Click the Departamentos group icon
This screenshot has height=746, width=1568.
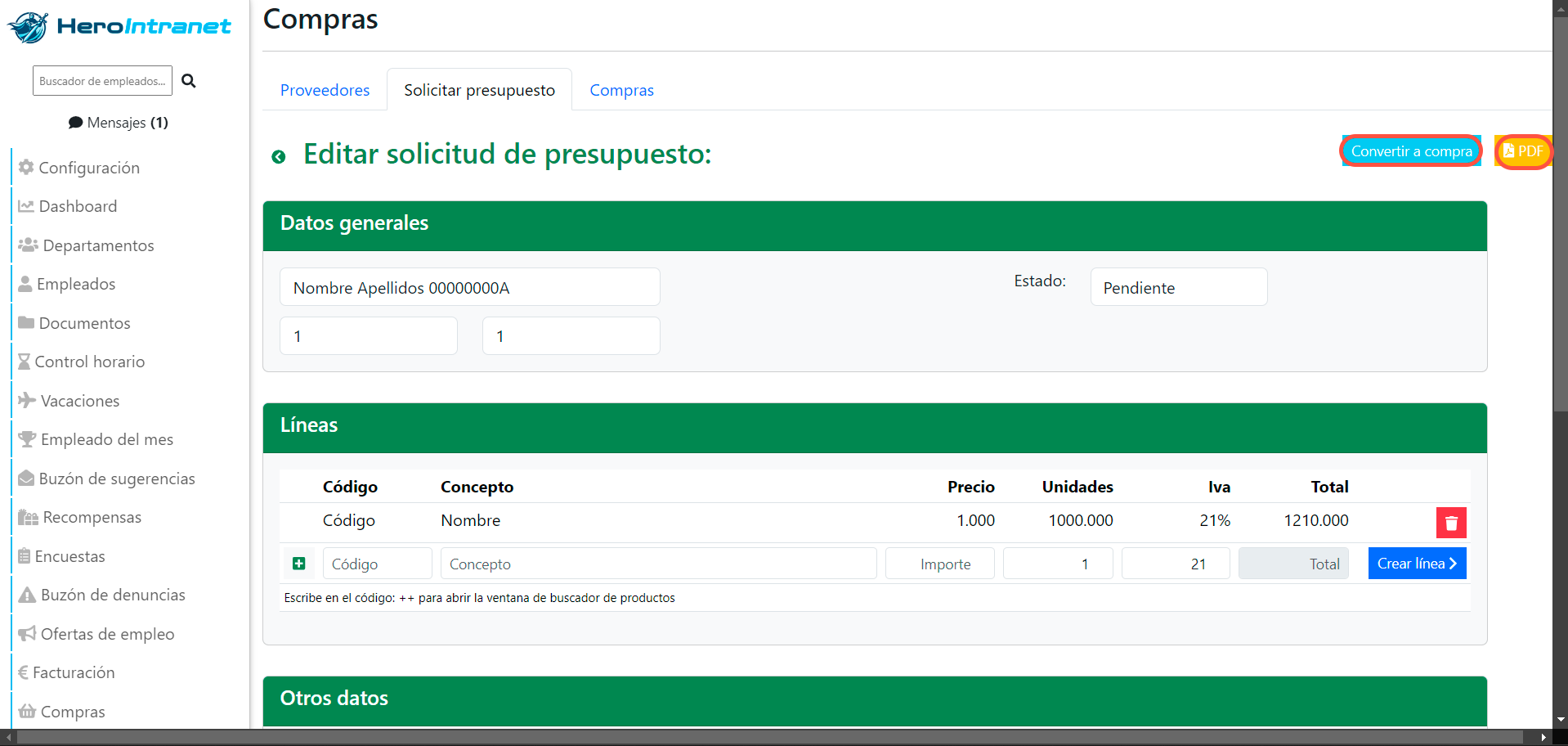(29, 245)
